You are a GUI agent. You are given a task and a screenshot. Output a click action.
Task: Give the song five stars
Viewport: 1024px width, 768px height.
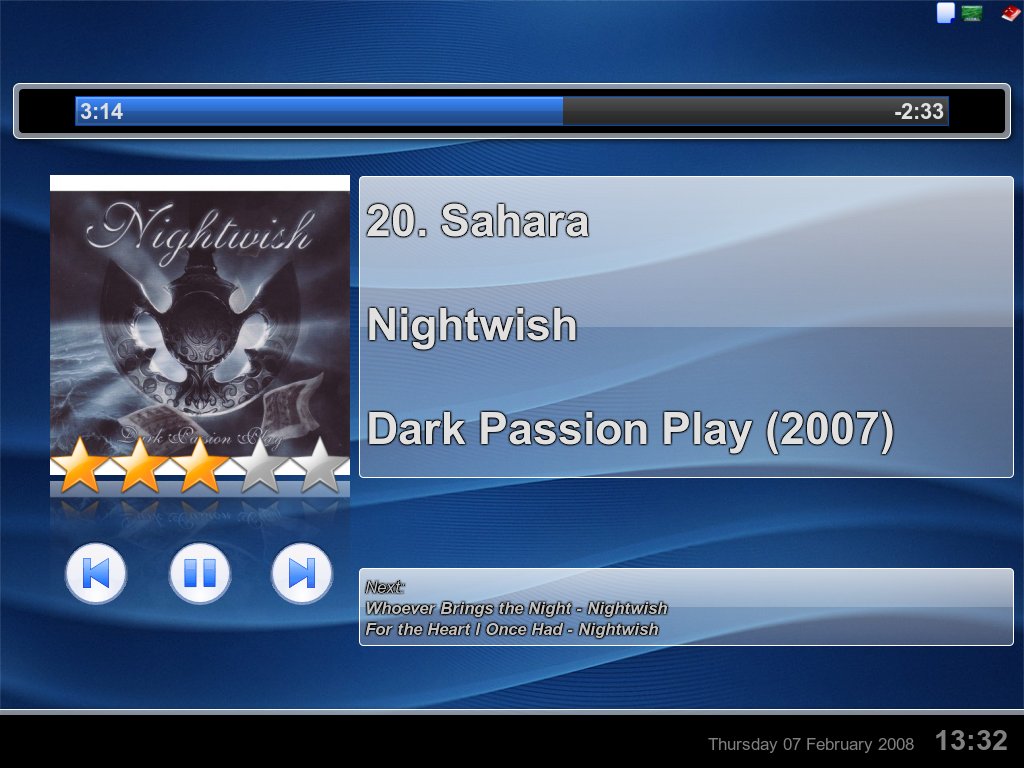coord(320,466)
